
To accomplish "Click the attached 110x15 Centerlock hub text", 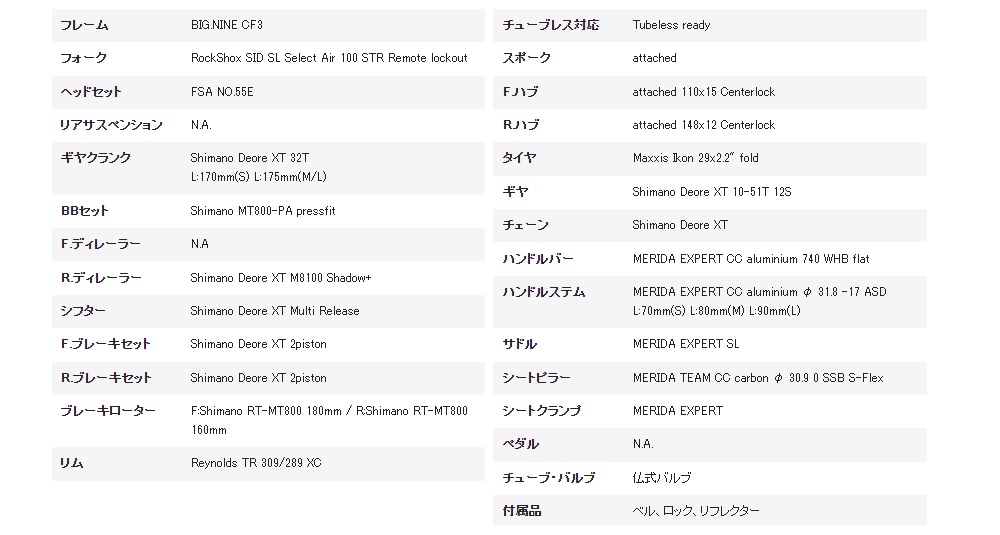I will pos(703,92).
